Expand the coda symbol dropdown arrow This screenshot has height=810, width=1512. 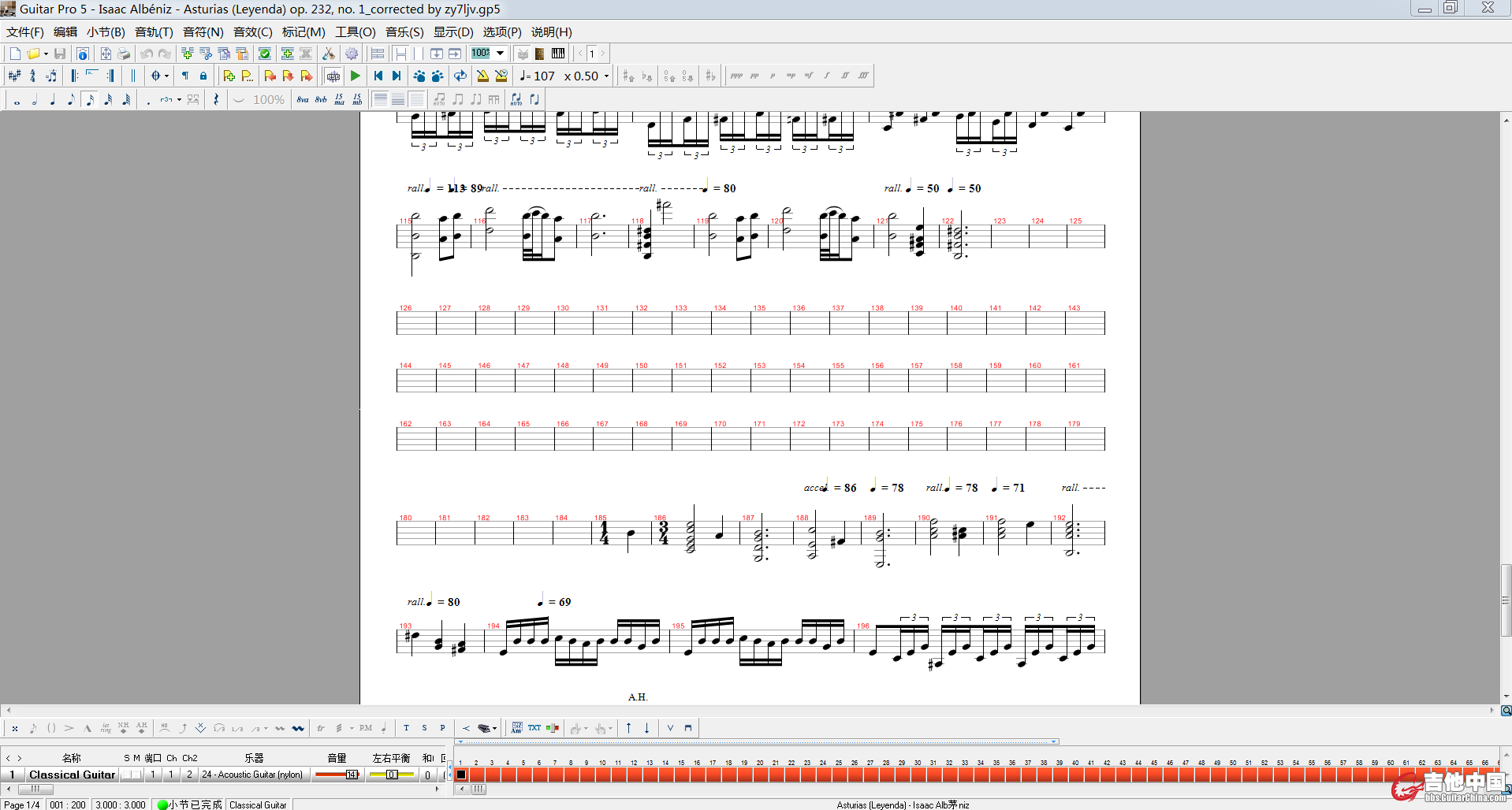tap(166, 76)
